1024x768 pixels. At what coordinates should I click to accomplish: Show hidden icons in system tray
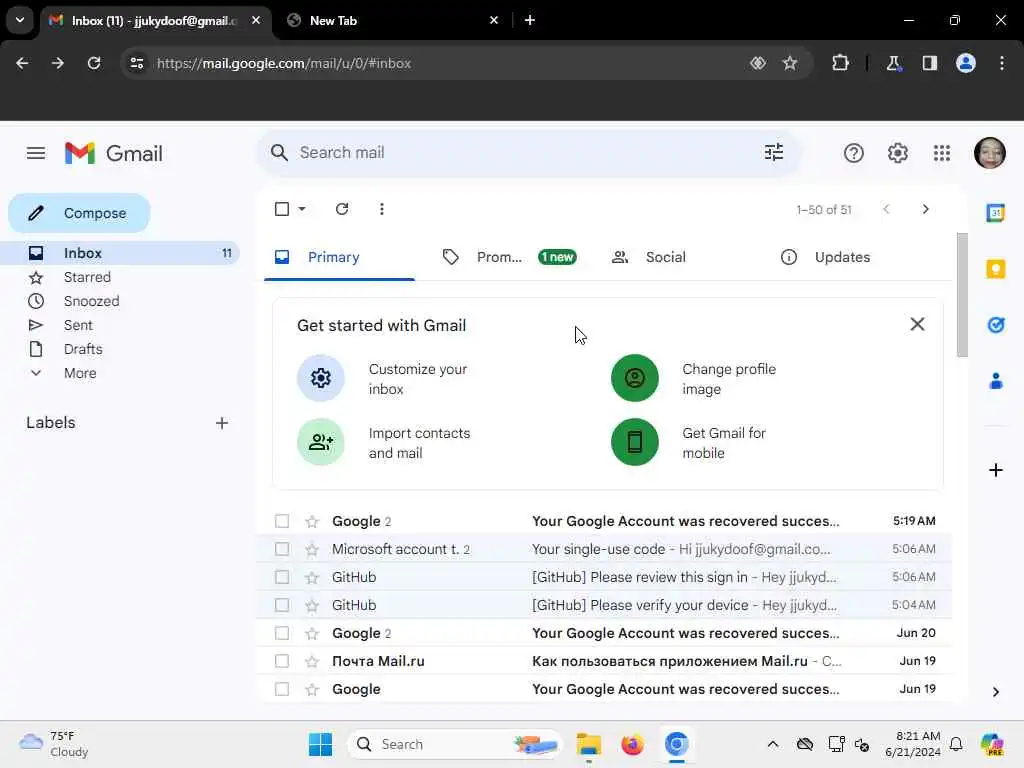[773, 744]
